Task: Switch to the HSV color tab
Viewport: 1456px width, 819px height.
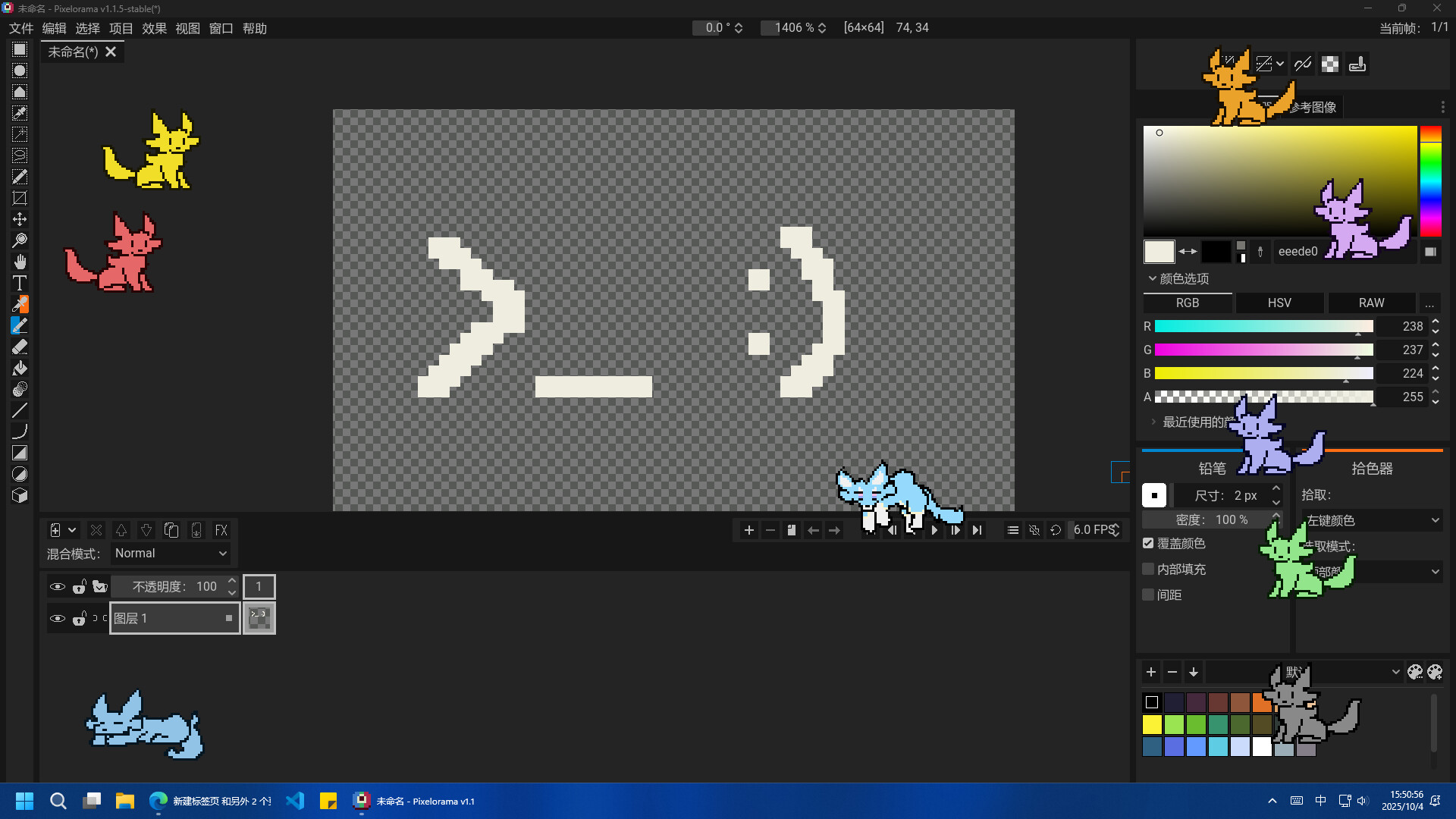Action: (x=1279, y=303)
